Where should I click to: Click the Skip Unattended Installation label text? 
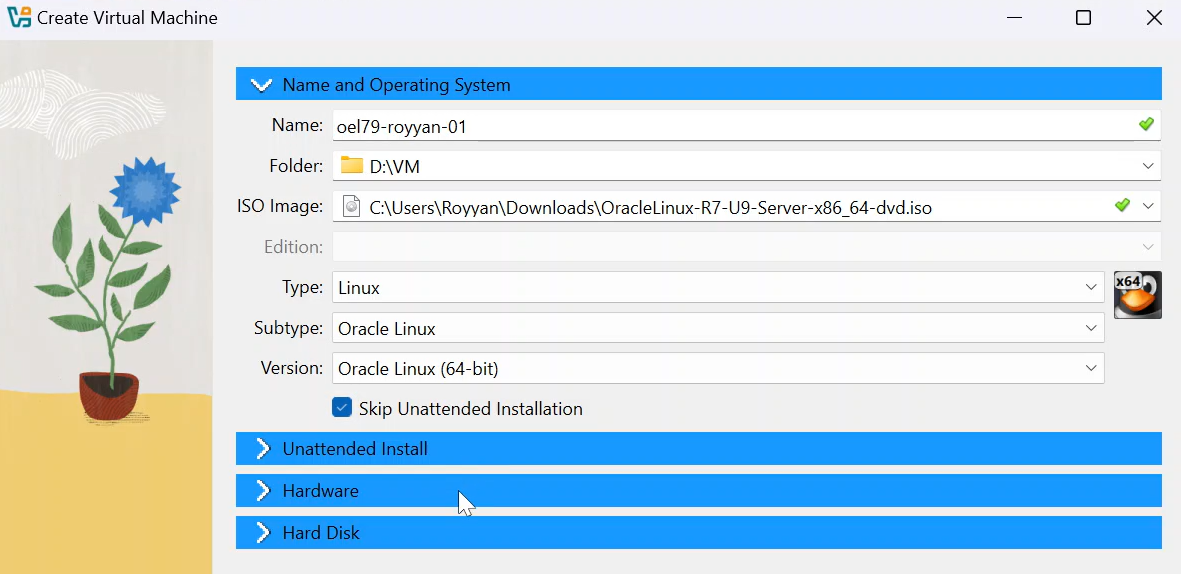click(470, 409)
